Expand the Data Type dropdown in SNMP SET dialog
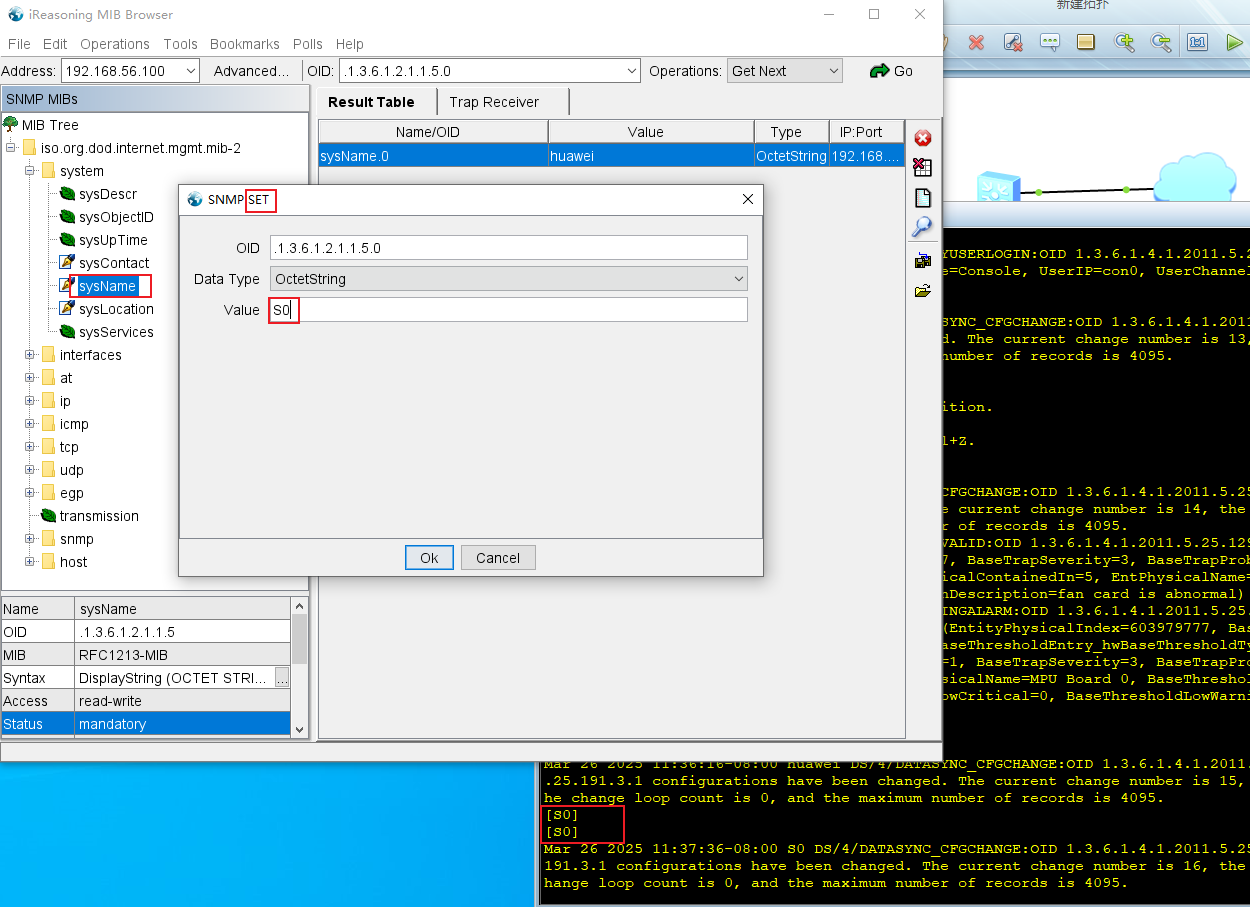The height and width of the screenshot is (907, 1250). pyautogui.click(x=738, y=279)
